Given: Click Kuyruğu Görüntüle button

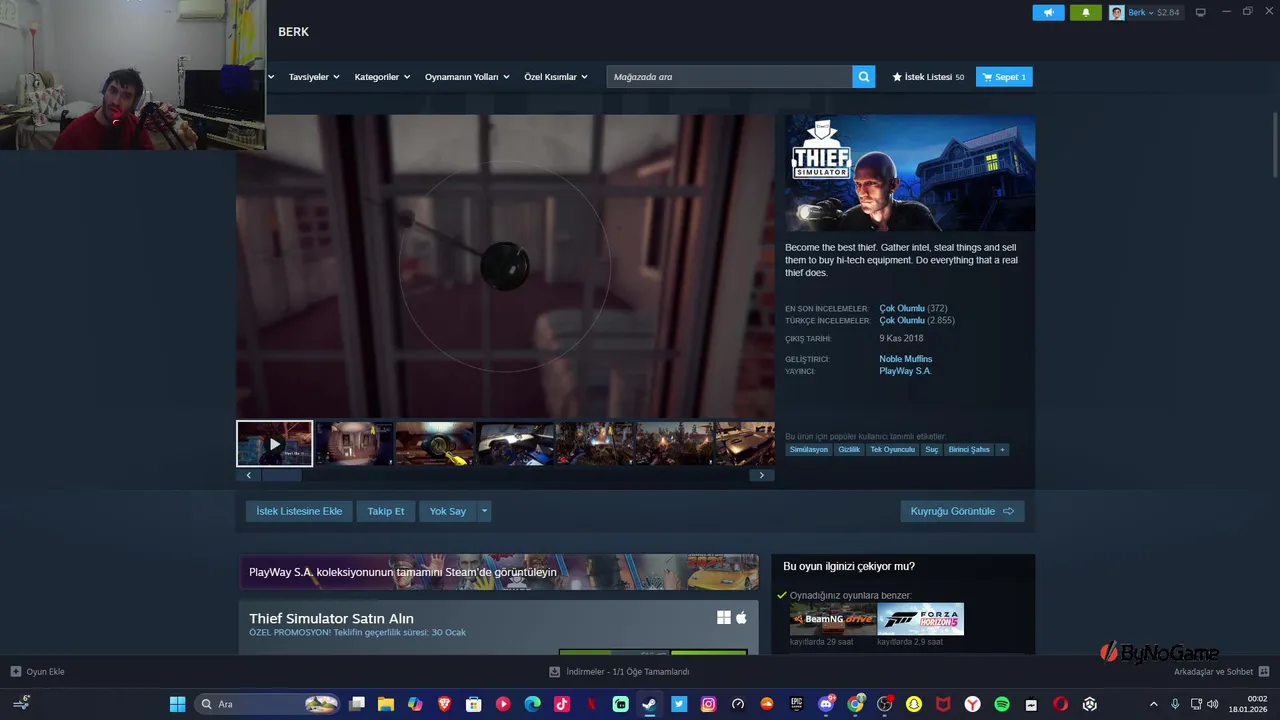Looking at the screenshot, I should (x=962, y=511).
